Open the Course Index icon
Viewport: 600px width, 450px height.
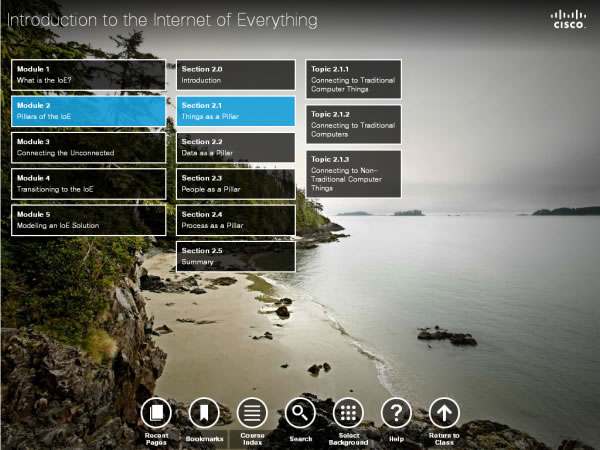coord(251,412)
